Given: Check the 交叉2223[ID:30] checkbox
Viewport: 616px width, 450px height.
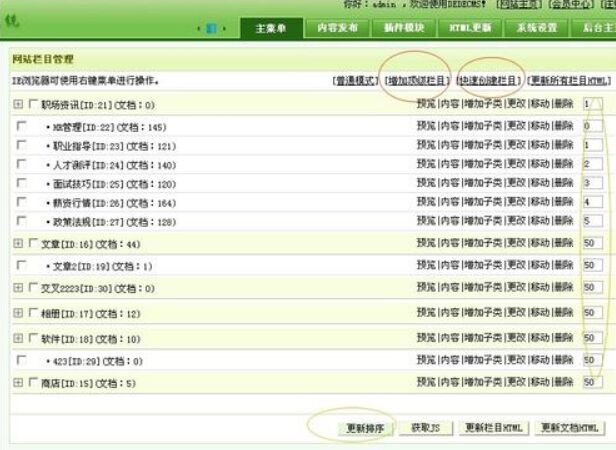Looking at the screenshot, I should click(x=33, y=288).
